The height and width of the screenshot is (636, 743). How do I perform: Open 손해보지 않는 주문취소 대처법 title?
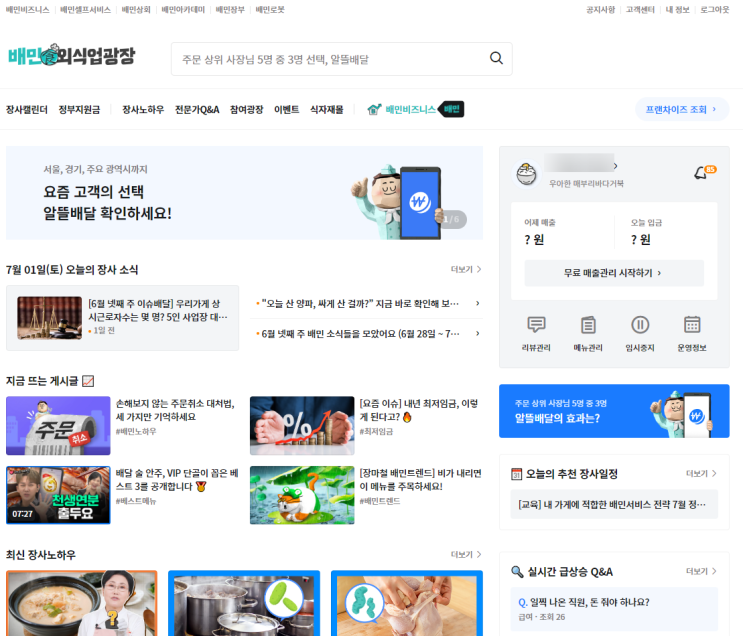click(x=175, y=410)
